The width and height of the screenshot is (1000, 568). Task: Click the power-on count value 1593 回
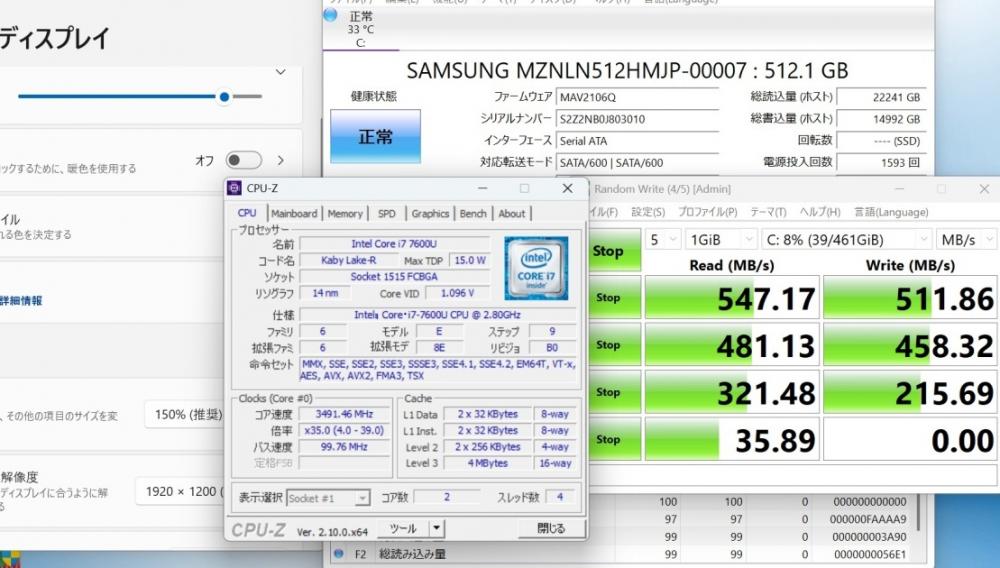[880, 162]
